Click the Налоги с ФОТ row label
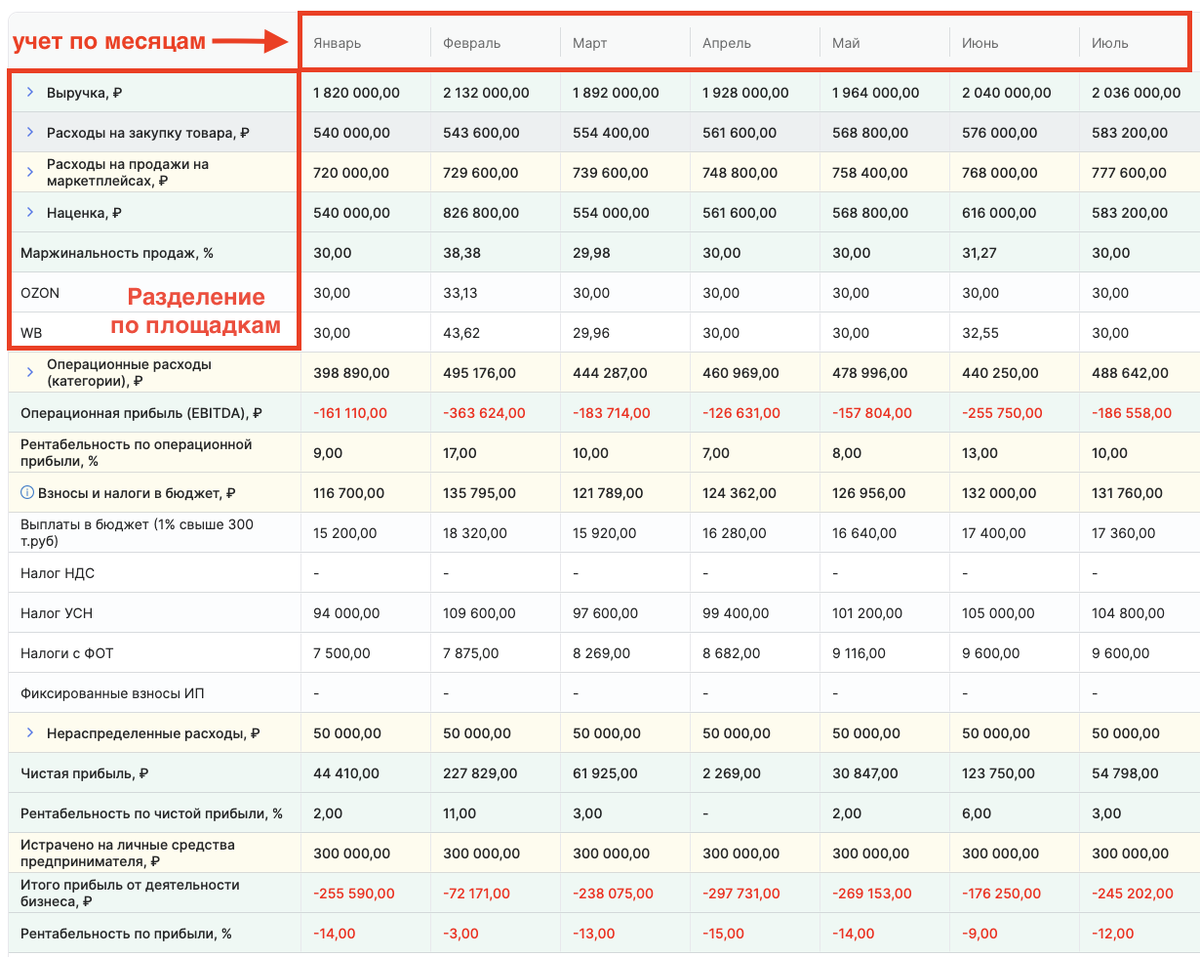The image size is (1200, 957). pyautogui.click(x=67, y=653)
